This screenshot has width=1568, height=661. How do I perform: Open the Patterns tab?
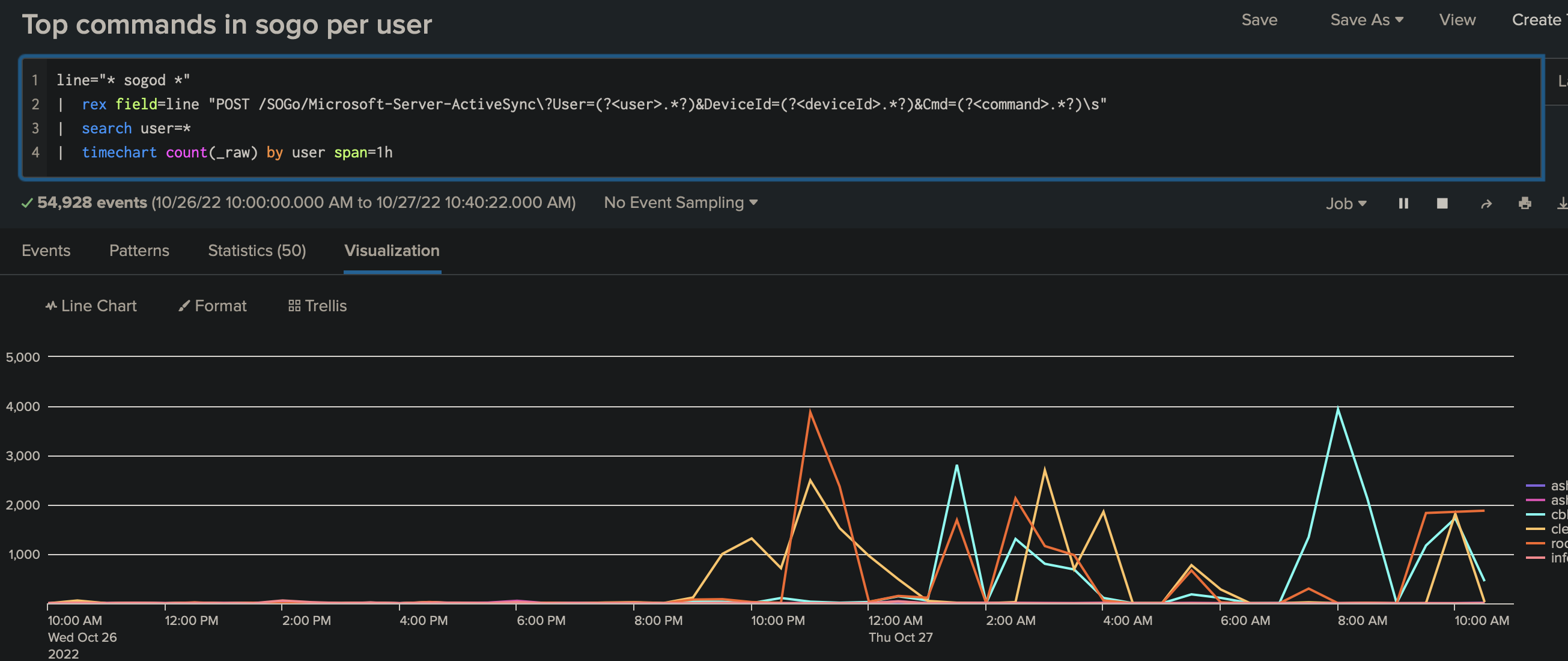point(139,251)
